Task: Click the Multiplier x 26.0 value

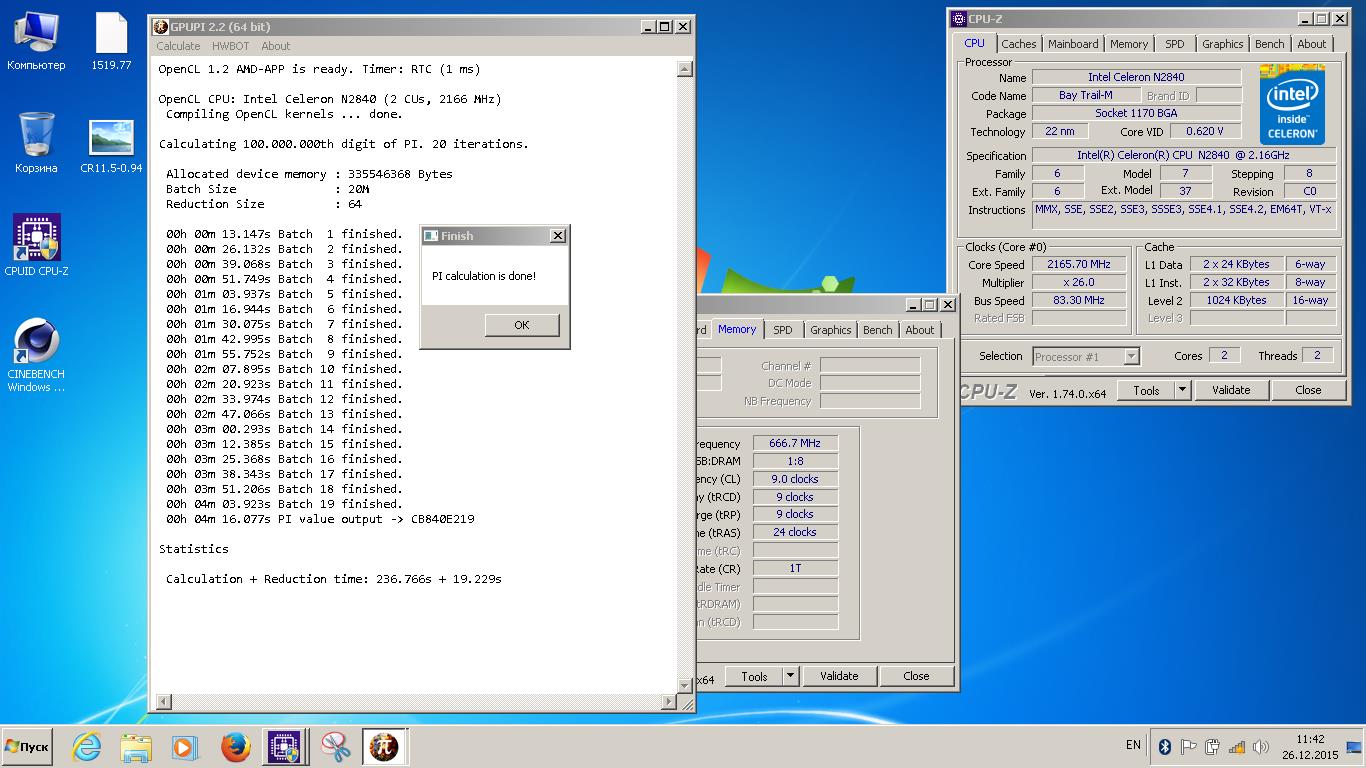Action: click(x=1079, y=282)
